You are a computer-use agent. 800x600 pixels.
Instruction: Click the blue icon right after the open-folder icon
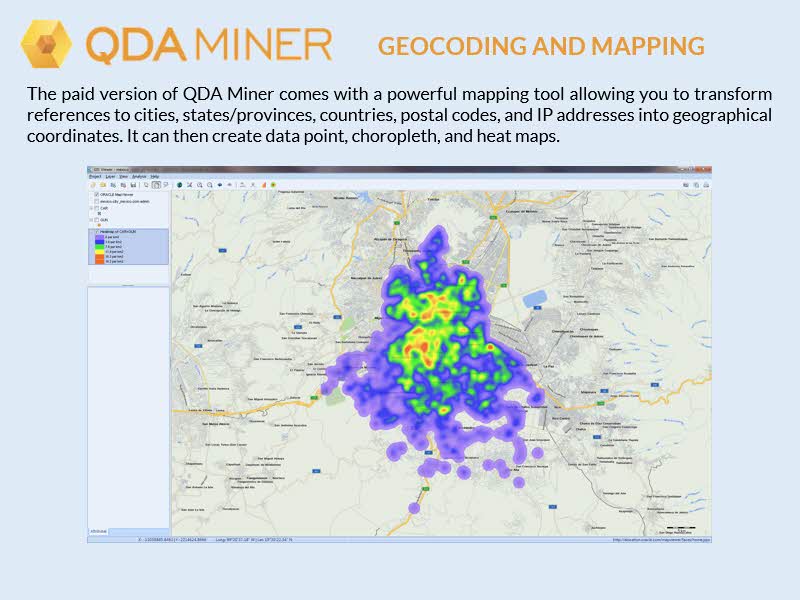pos(113,185)
